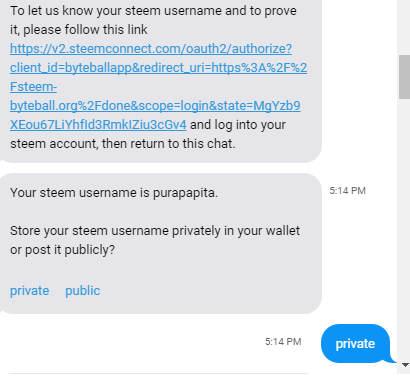Click the scrollbar down arrow
This screenshot has height=383, width=410.
point(405,365)
